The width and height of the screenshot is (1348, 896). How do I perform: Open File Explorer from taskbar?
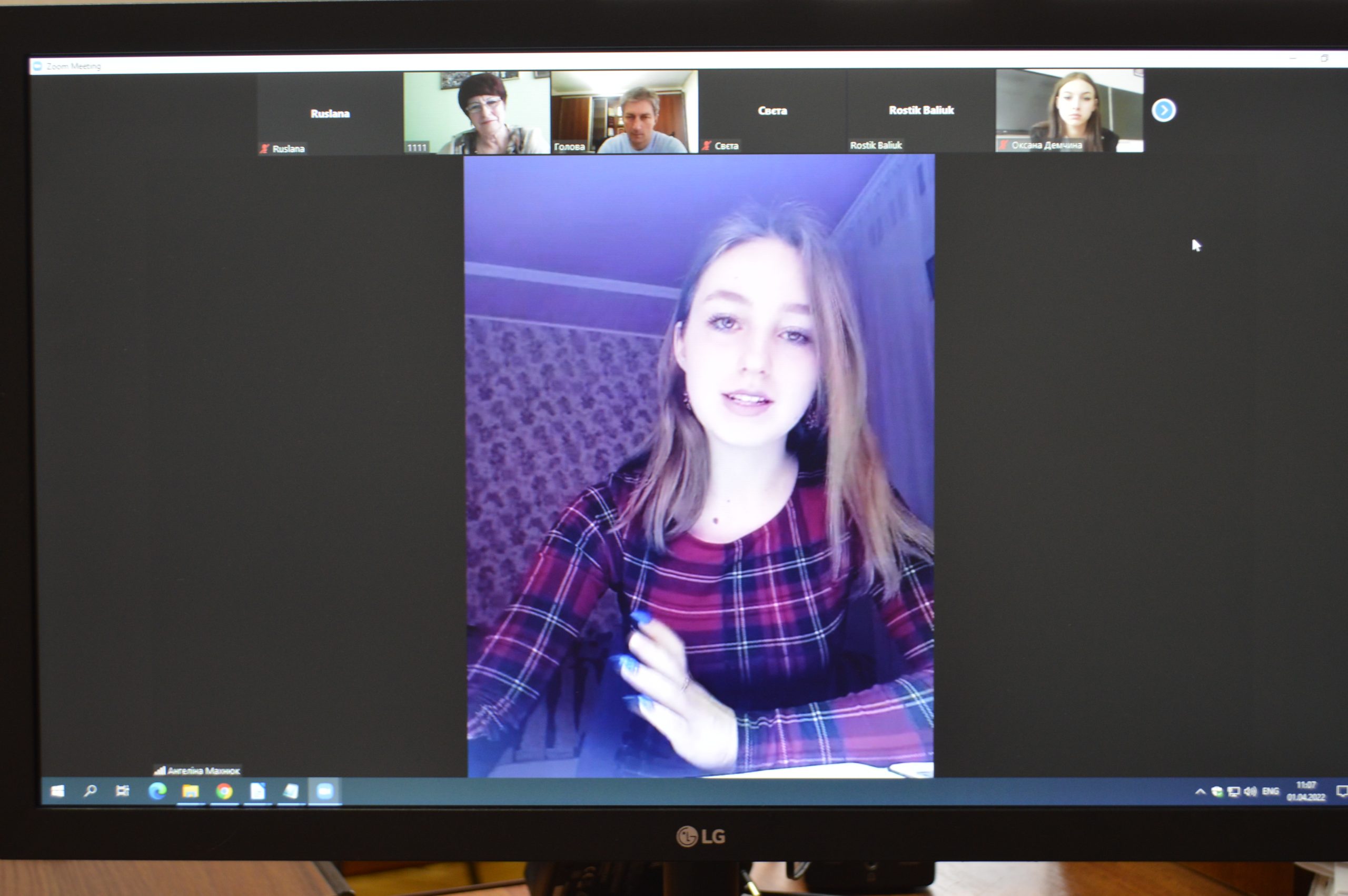click(190, 791)
